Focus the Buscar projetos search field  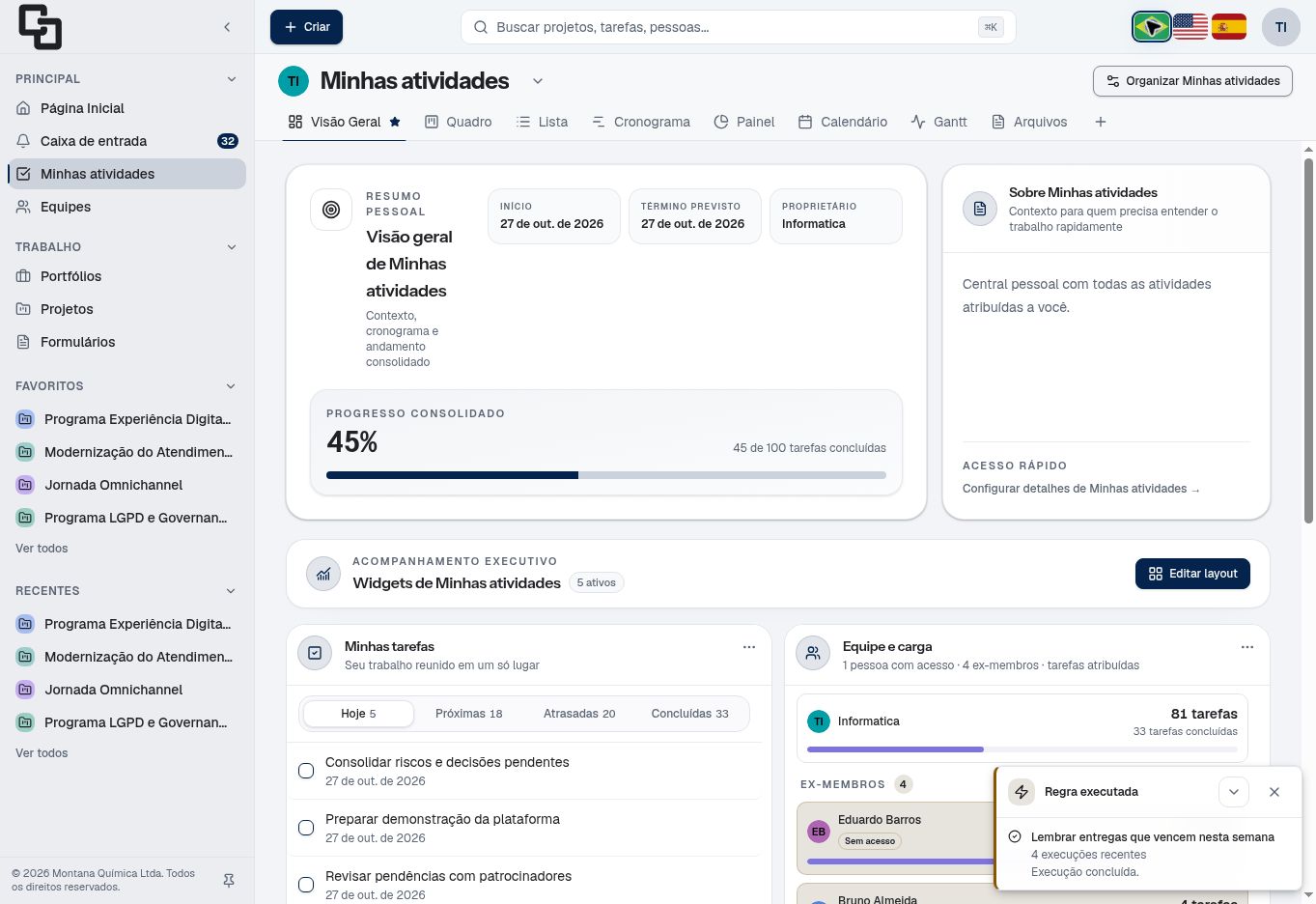point(739,27)
